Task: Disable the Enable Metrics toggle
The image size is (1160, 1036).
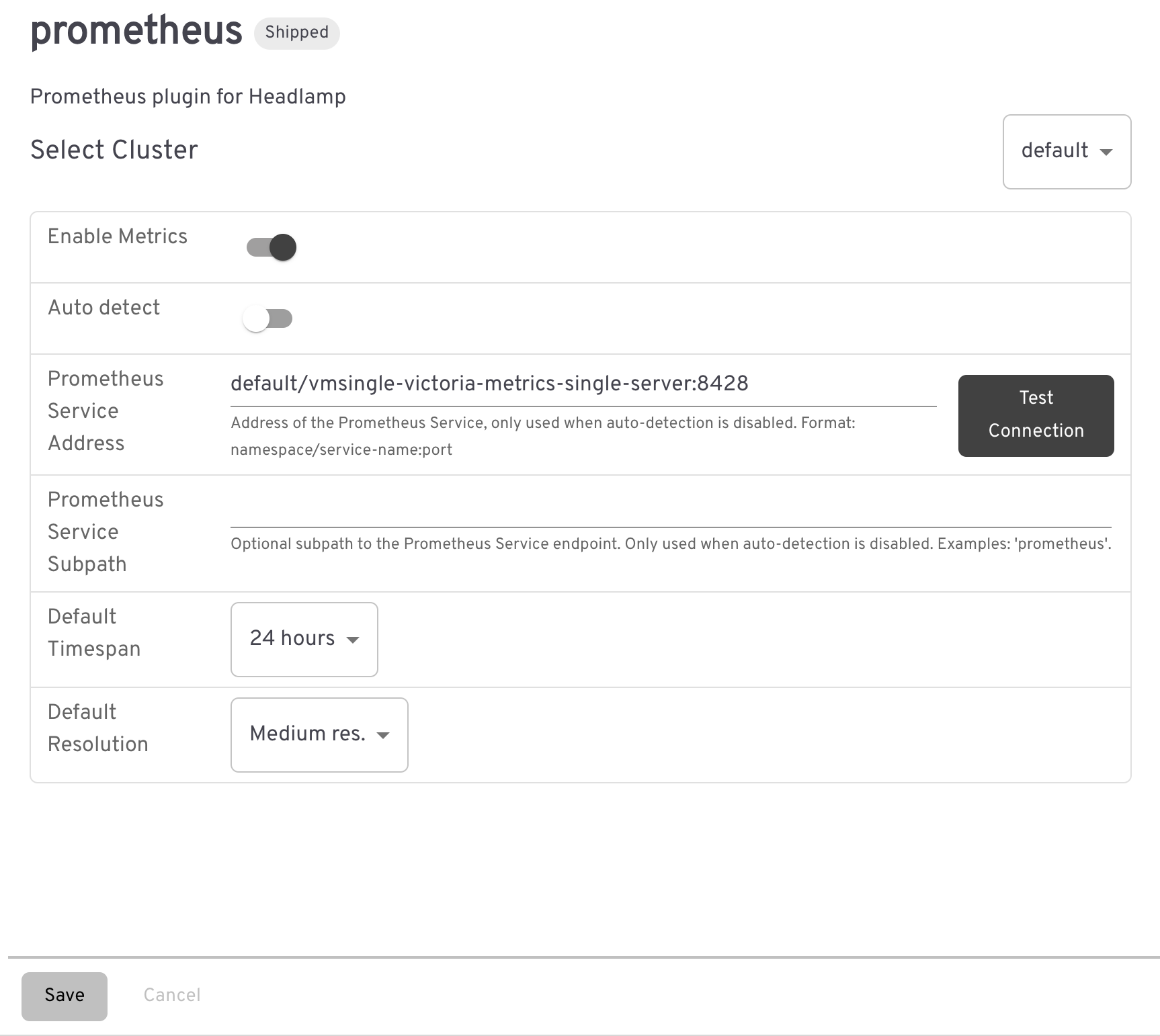Action: click(x=269, y=247)
